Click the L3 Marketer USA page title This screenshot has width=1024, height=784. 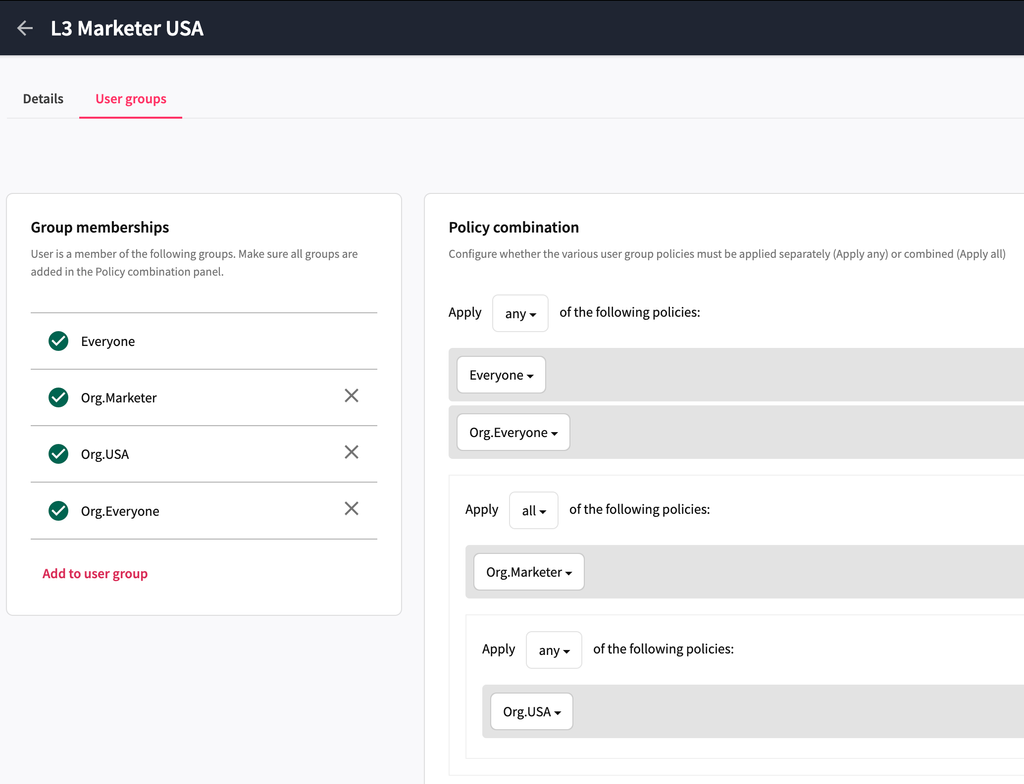(127, 28)
